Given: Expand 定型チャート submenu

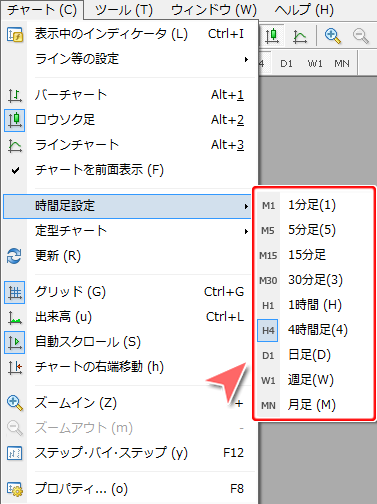Looking at the screenshot, I should pos(127,231).
